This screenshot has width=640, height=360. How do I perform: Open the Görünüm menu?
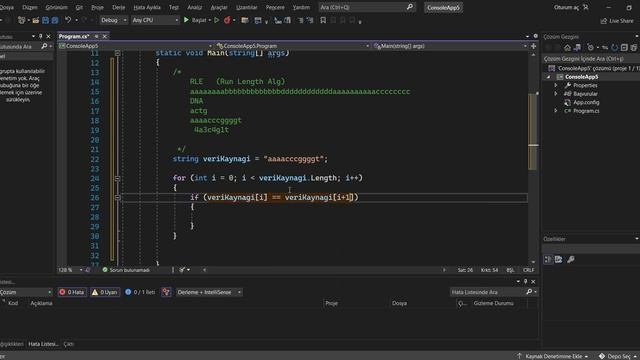point(56,7)
